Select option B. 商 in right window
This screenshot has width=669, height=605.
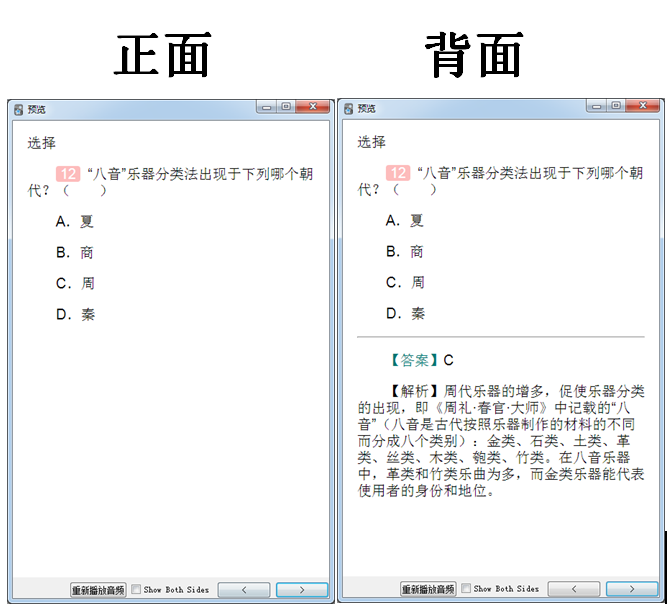pyautogui.click(x=405, y=252)
